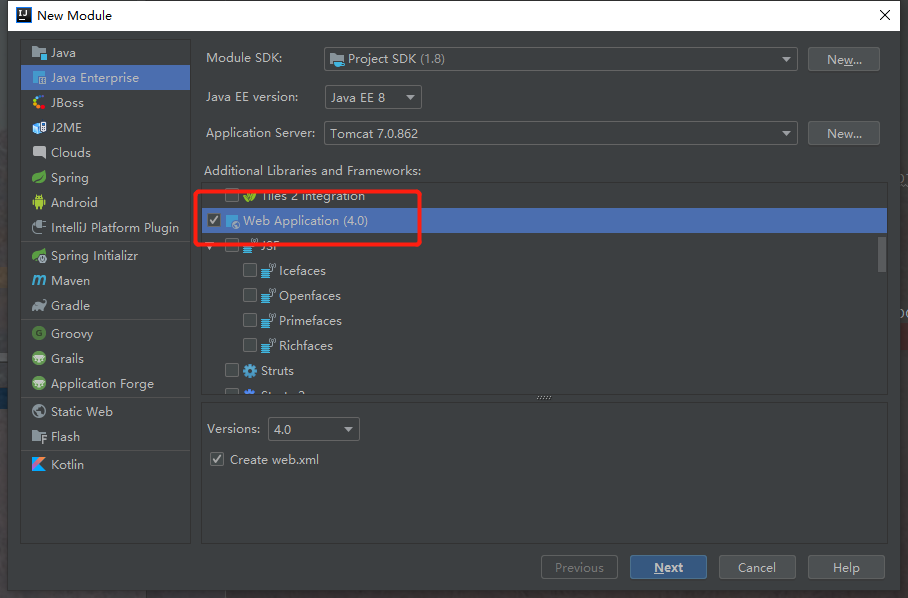Click the Richfaces framework icon
The image size is (908, 598).
(x=268, y=345)
